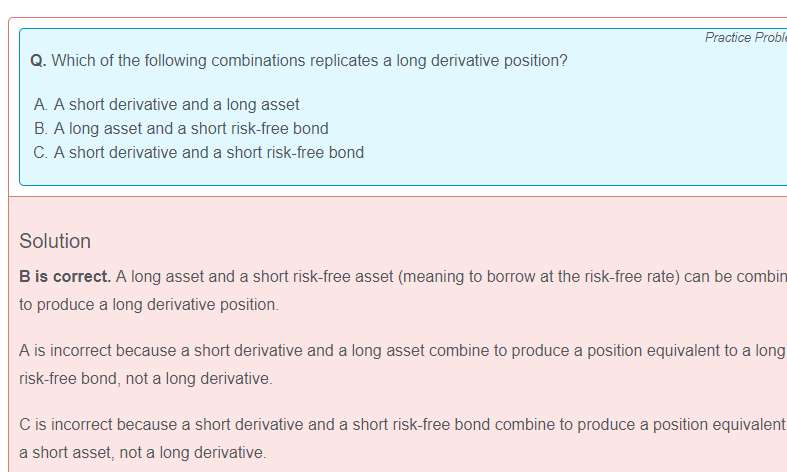
Task: Click empty space in the blue question box below option C
Action: point(400,174)
